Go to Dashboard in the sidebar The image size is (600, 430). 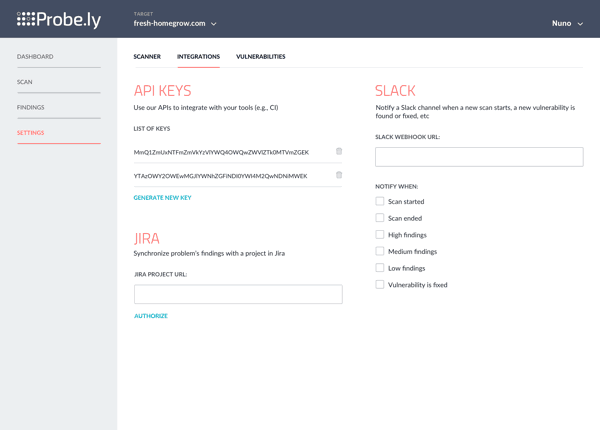click(x=35, y=57)
